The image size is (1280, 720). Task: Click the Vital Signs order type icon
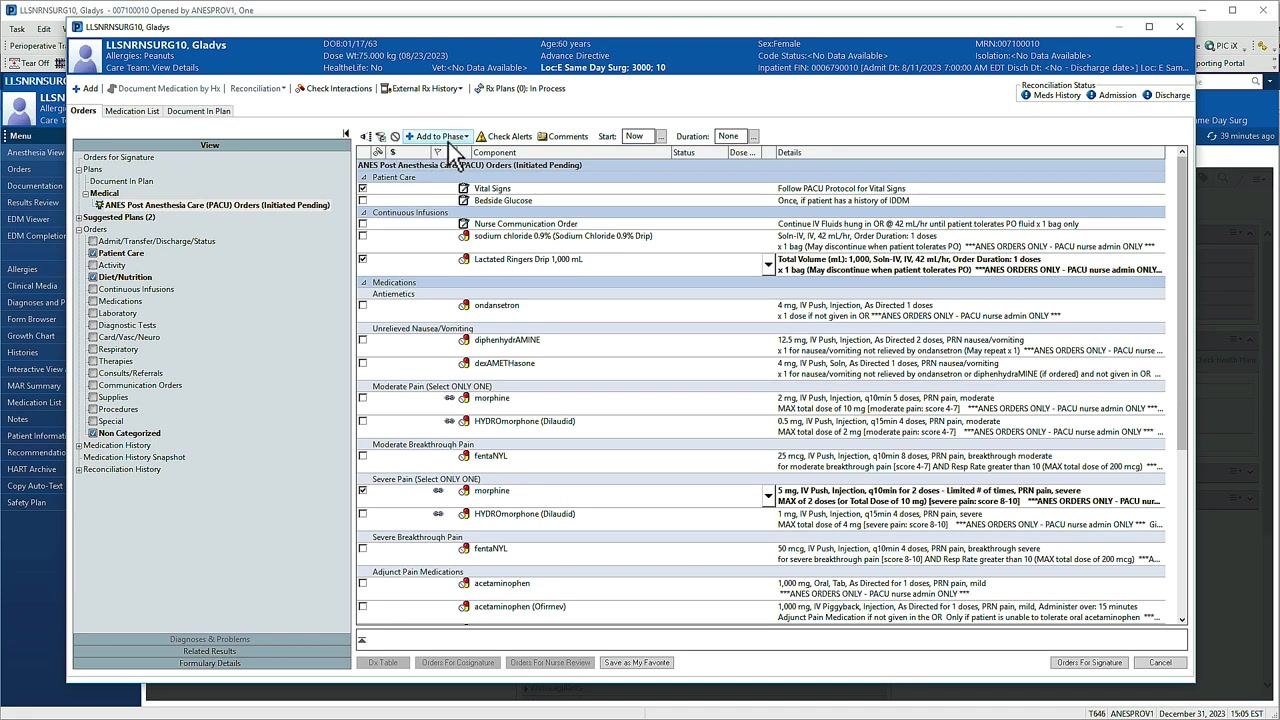pos(464,188)
